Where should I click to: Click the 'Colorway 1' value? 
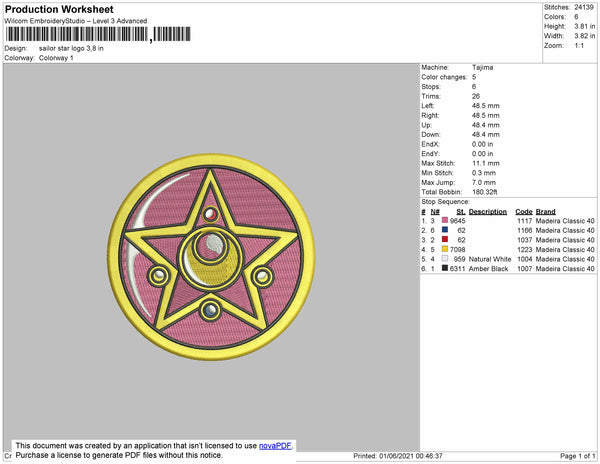(56, 58)
